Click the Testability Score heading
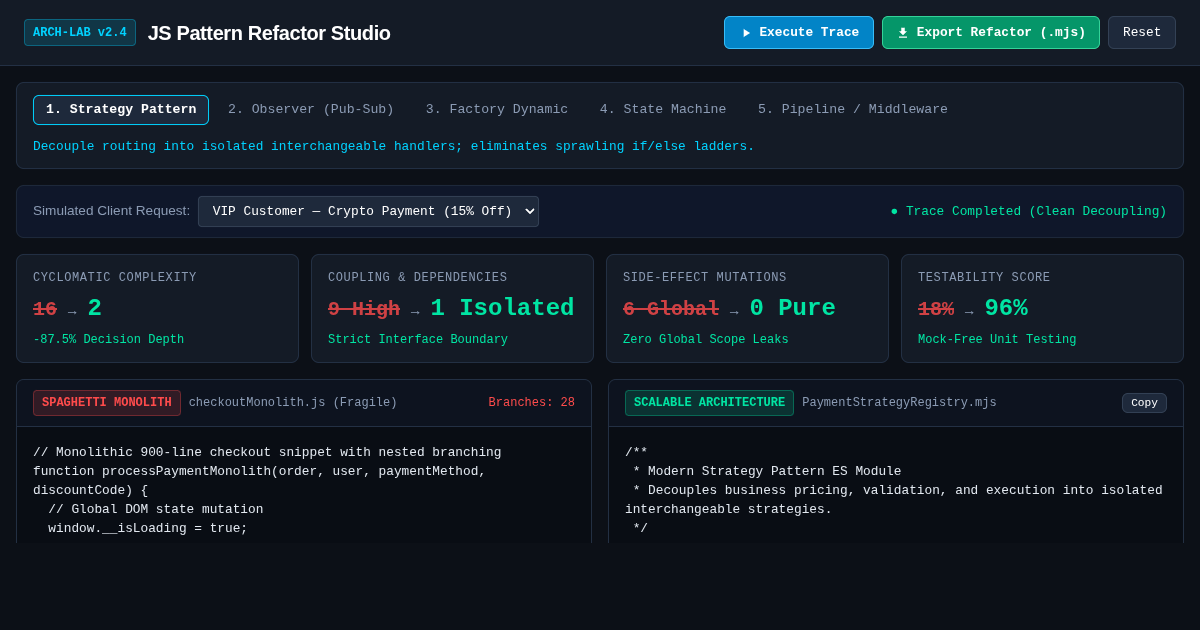Image resolution: width=1200 pixels, height=630 pixels. (x=984, y=278)
